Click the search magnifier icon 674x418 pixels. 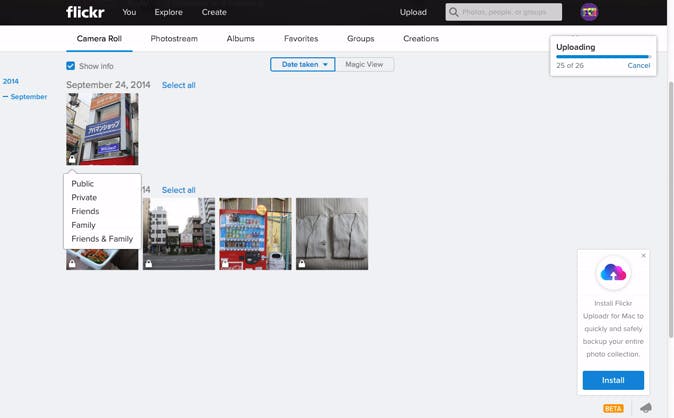click(x=453, y=12)
